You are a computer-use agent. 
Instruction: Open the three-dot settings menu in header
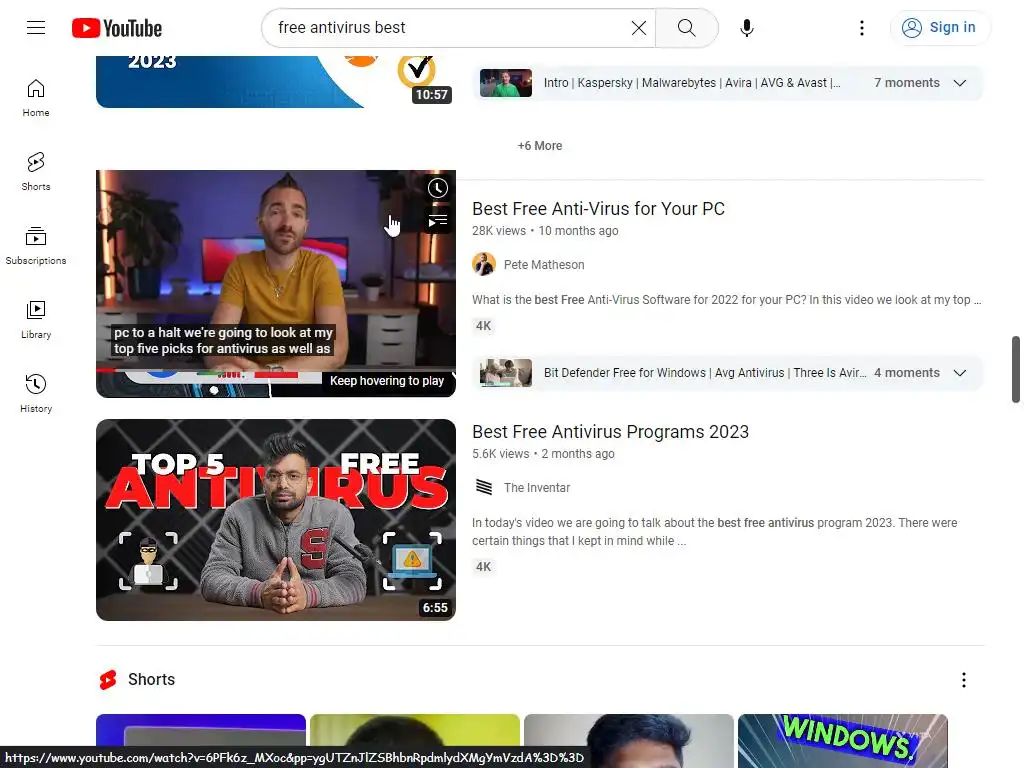pyautogui.click(x=861, y=27)
